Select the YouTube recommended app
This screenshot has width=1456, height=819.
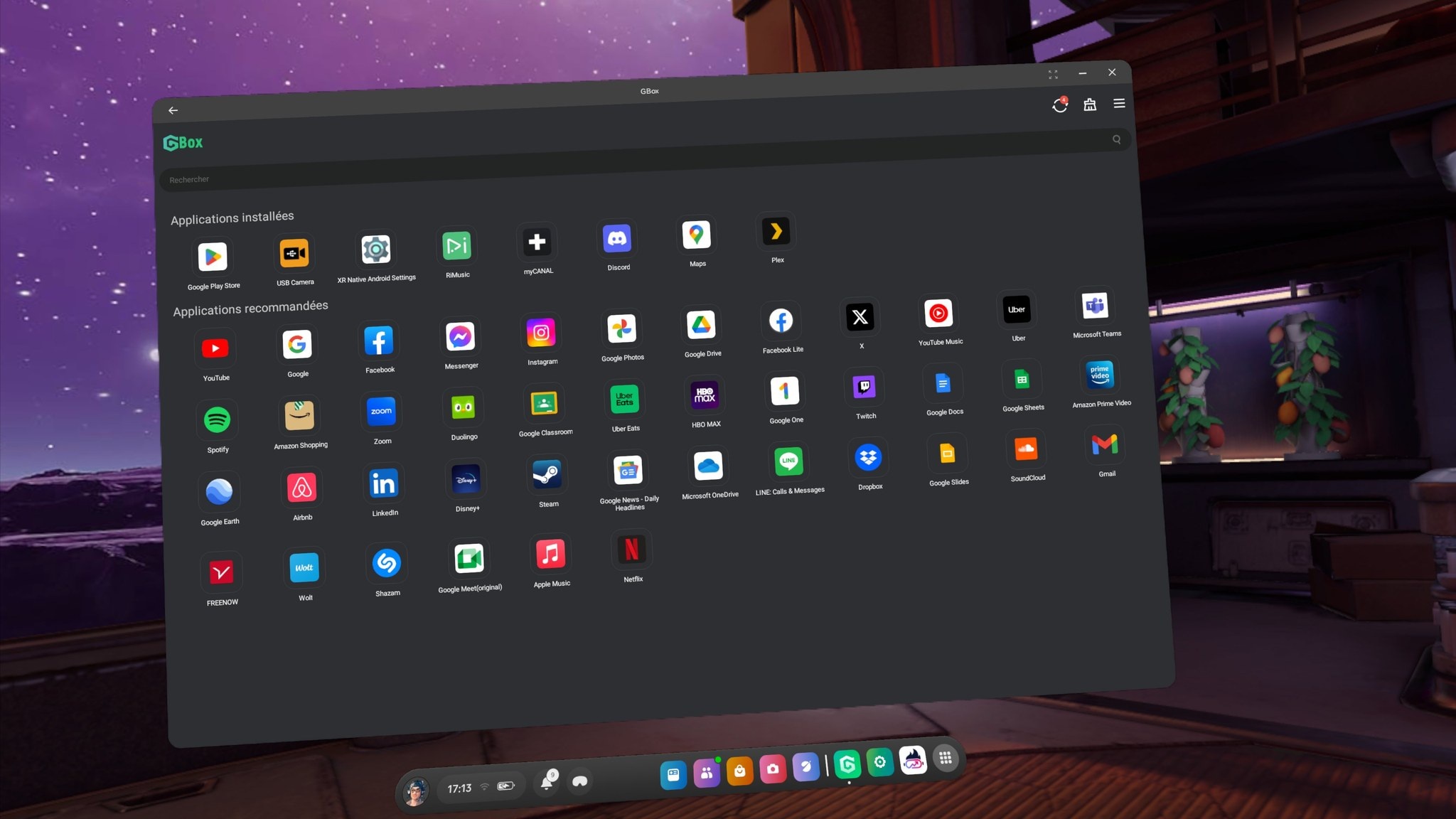[215, 348]
